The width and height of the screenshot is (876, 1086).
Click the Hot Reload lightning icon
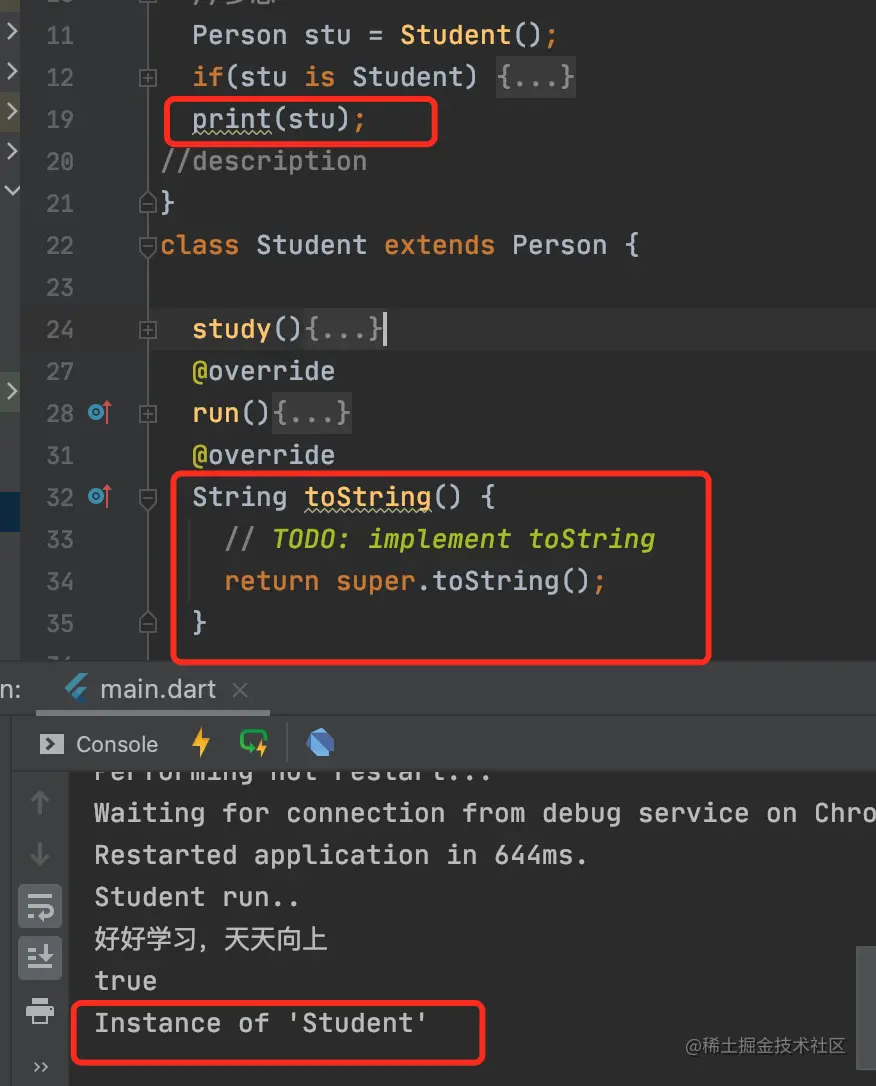coord(201,742)
